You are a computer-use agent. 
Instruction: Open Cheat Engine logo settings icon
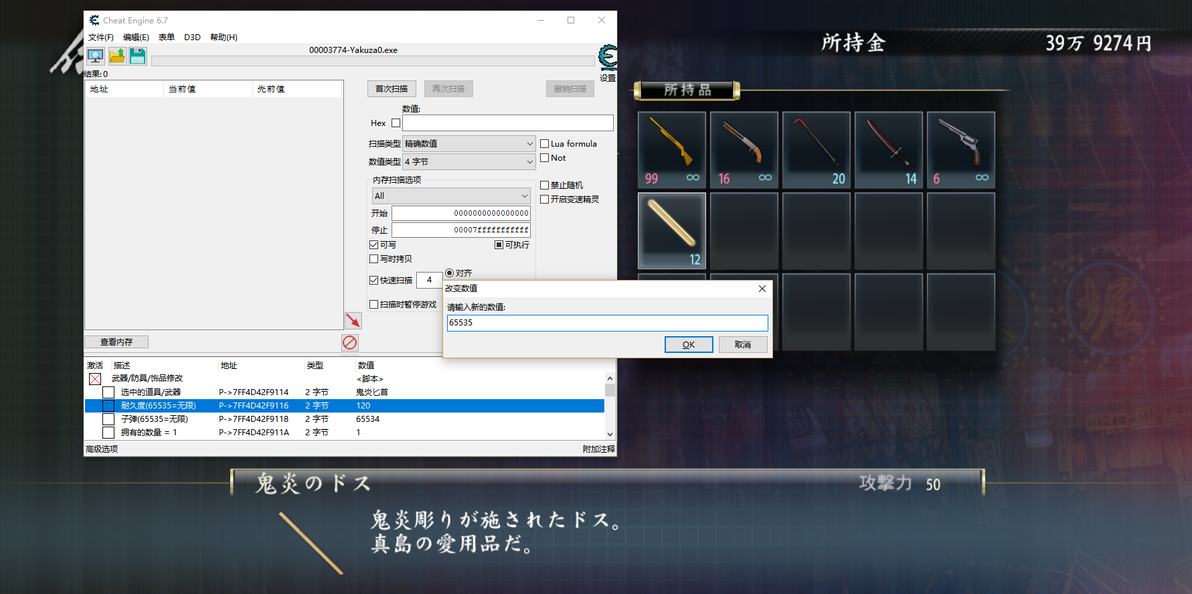click(607, 58)
